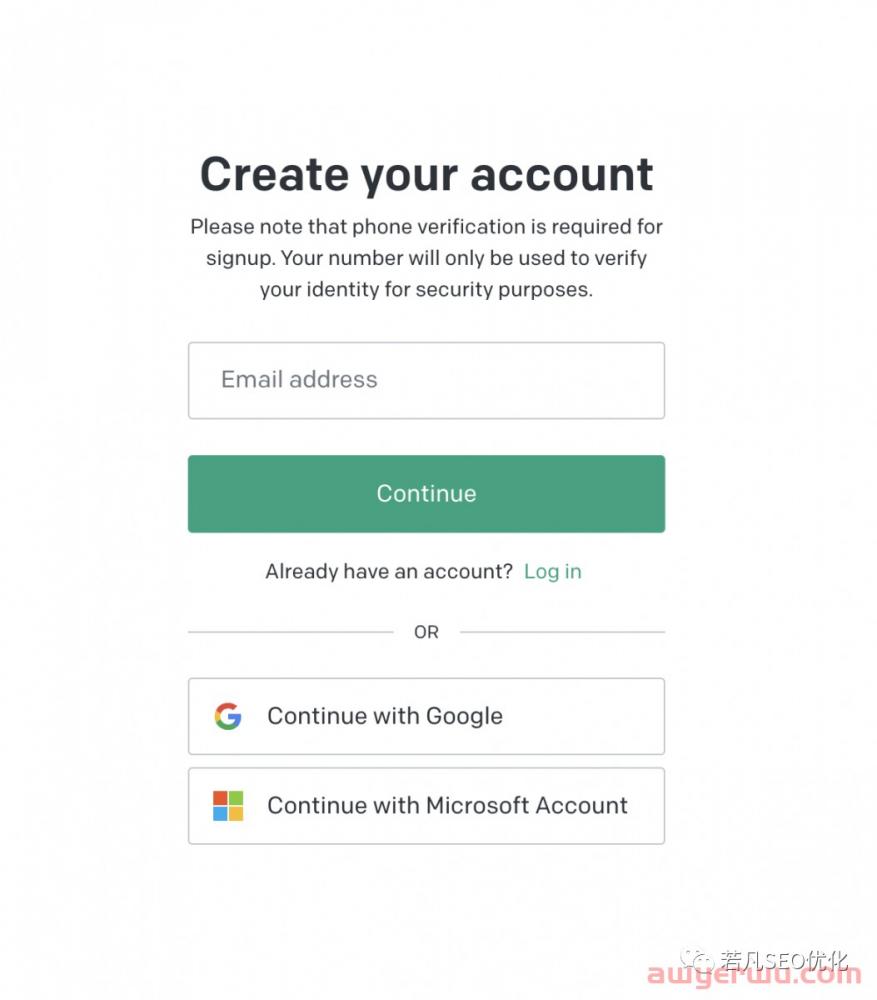Click the Google G logo icon

click(228, 716)
